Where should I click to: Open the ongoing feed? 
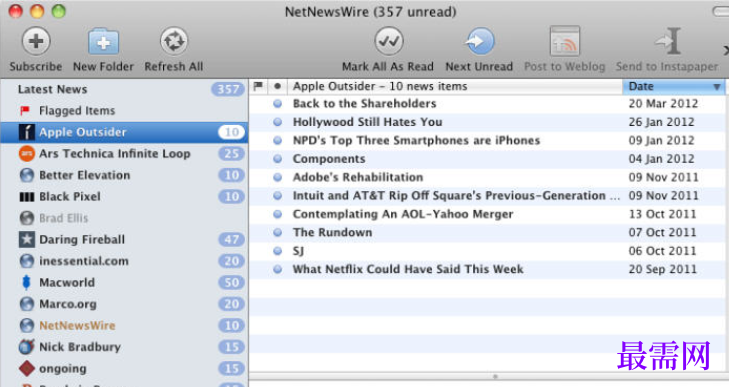pyautogui.click(x=124, y=368)
